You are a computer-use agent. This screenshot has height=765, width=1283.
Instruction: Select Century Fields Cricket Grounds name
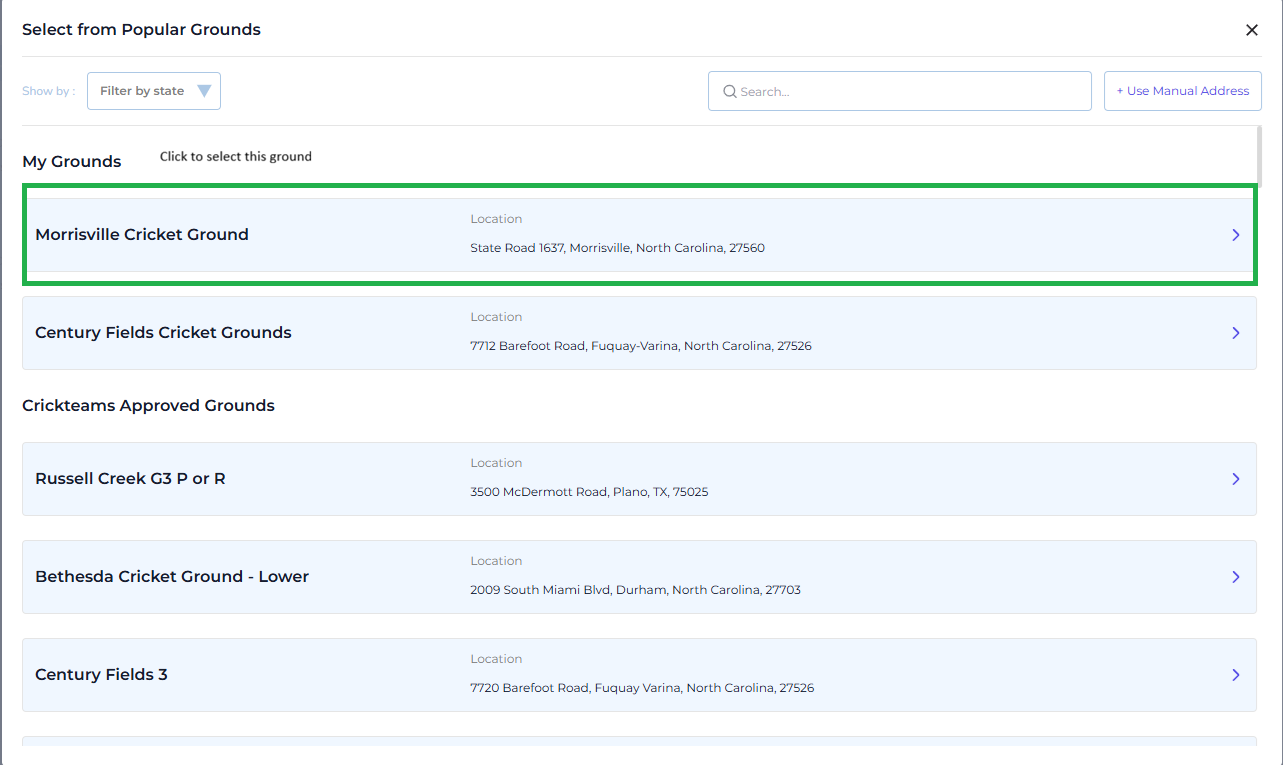(163, 332)
